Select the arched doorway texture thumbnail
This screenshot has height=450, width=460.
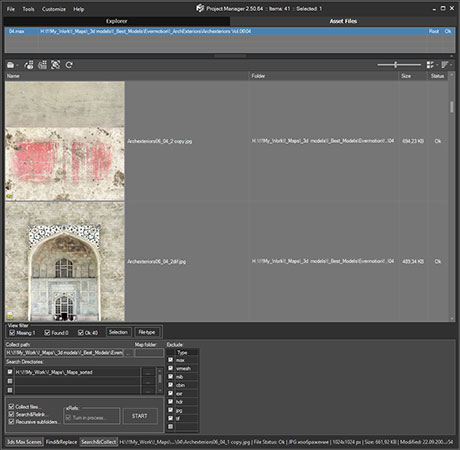65,262
